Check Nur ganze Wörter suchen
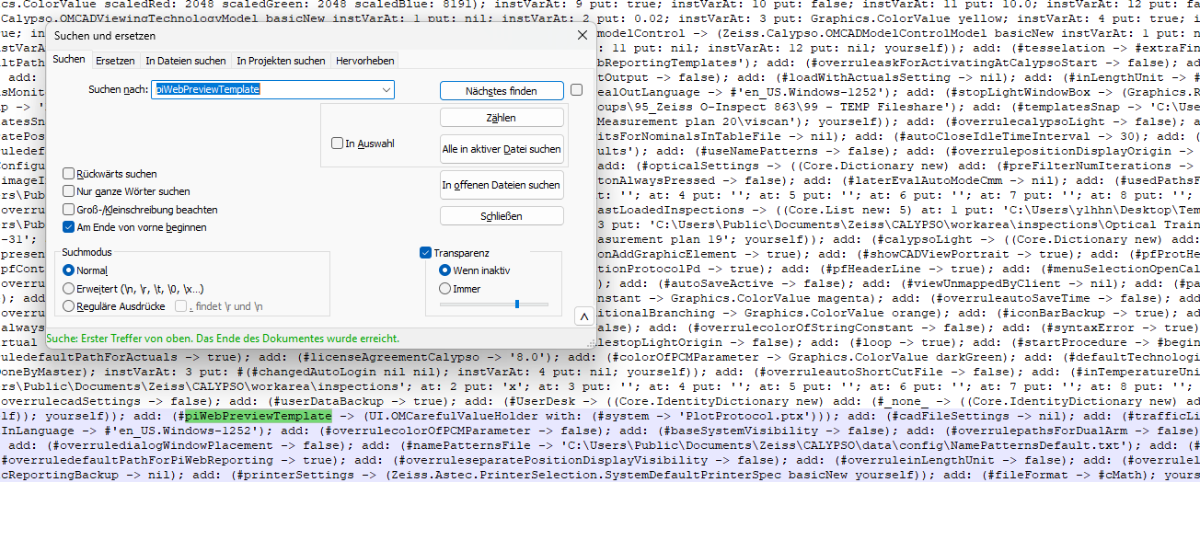Image resolution: width=1200 pixels, height=540 pixels. pyautogui.click(x=69, y=192)
